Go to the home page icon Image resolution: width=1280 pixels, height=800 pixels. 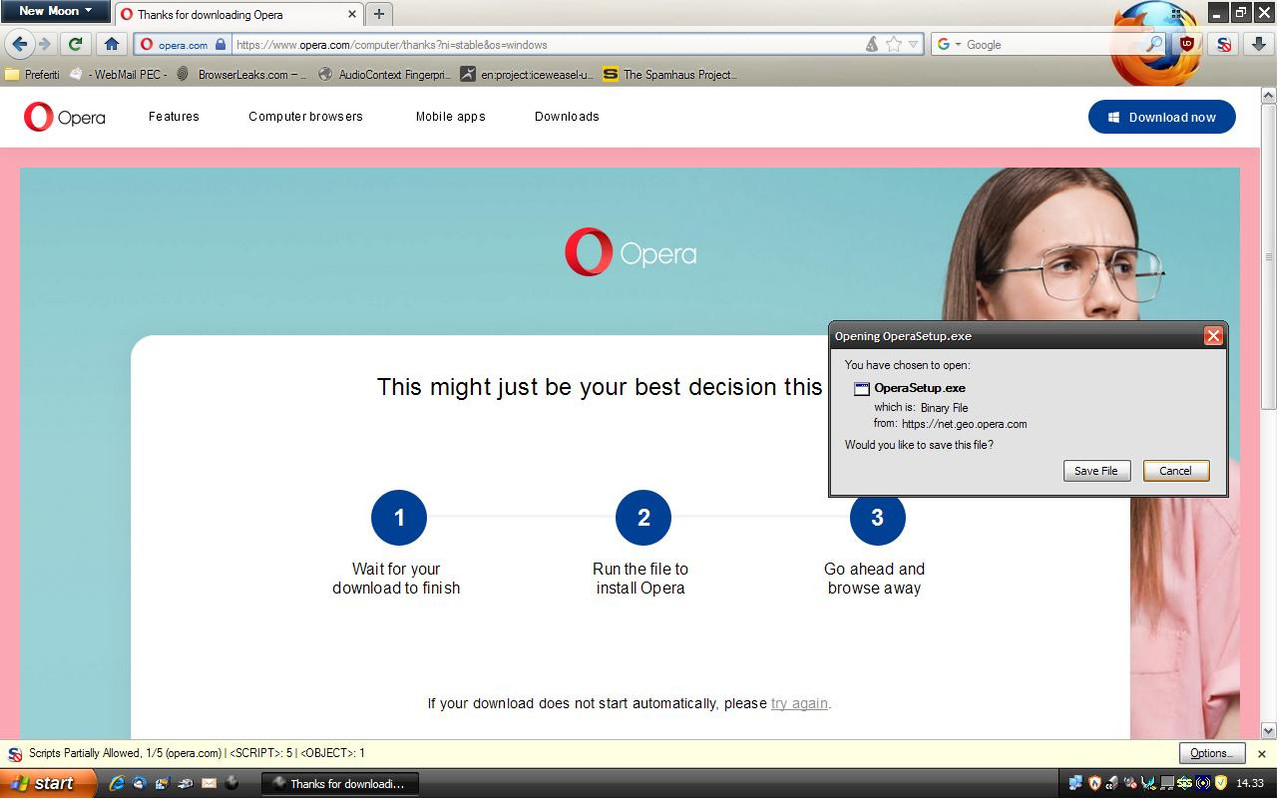112,44
